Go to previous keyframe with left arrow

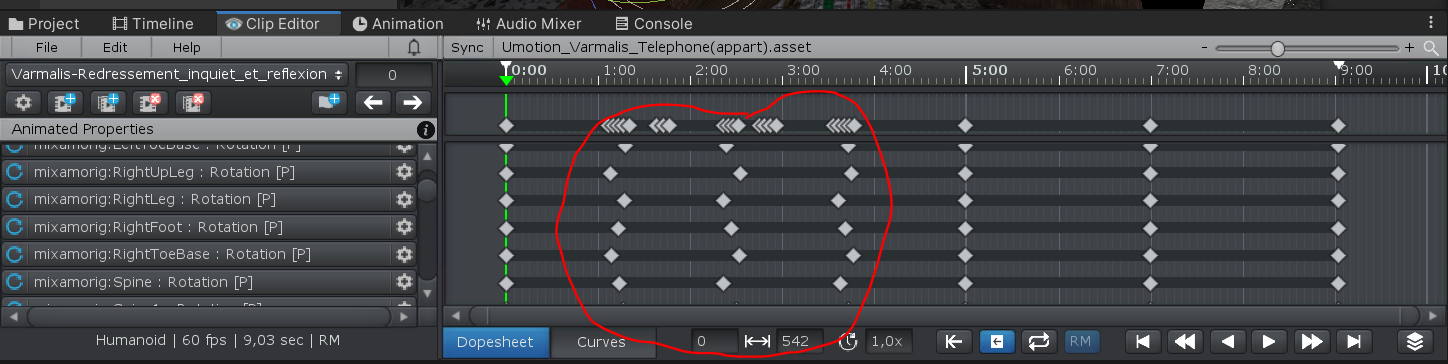(x=373, y=102)
